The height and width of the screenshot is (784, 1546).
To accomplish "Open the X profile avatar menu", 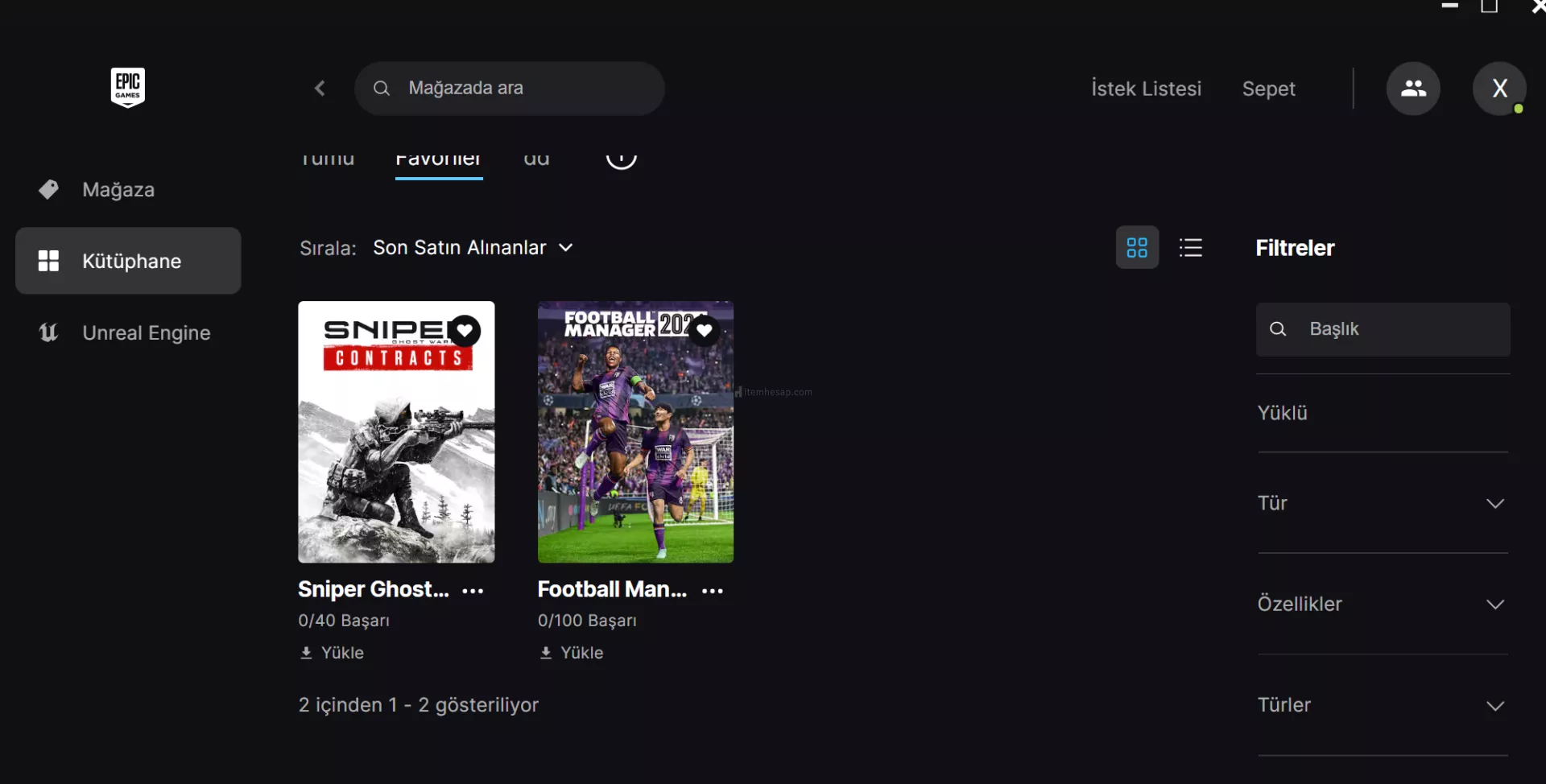I will click(x=1498, y=89).
